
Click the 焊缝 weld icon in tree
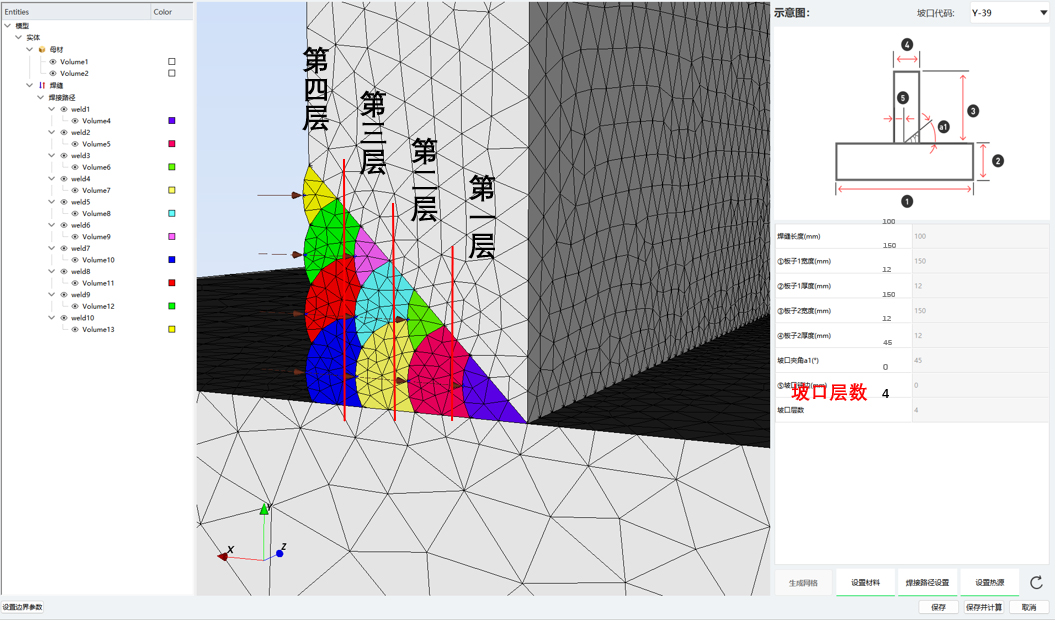(x=41, y=85)
